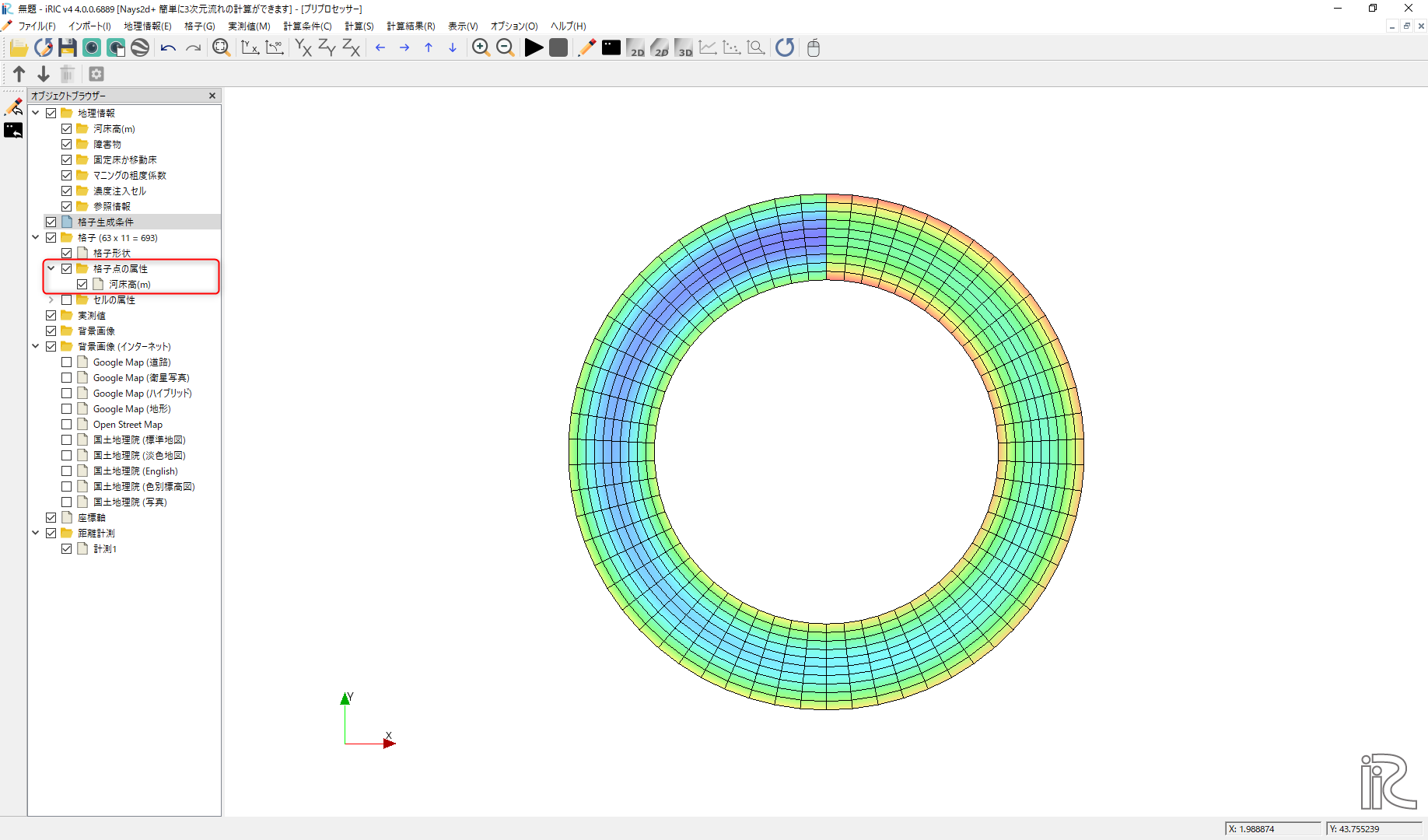1428x840 pixels.
Task: Undo the last action
Action: point(168,48)
